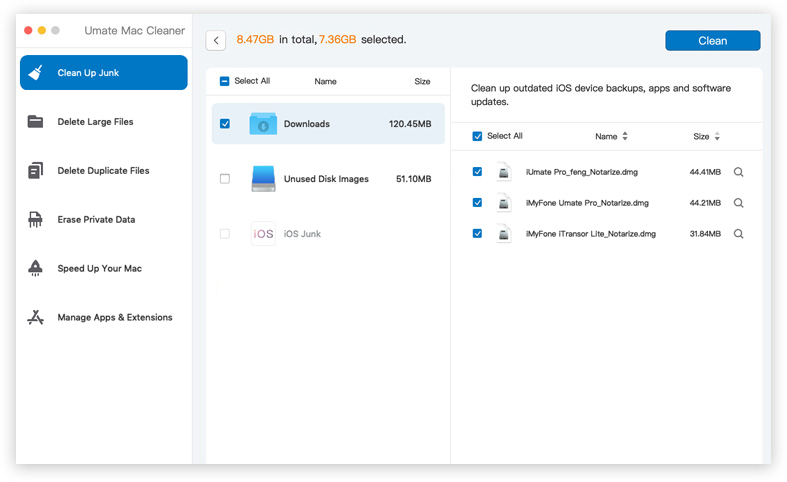Uncheck iMyFone Umate Pro_Notarize.dmg checkbox
This screenshot has height=482, width=787.
pyautogui.click(x=477, y=202)
